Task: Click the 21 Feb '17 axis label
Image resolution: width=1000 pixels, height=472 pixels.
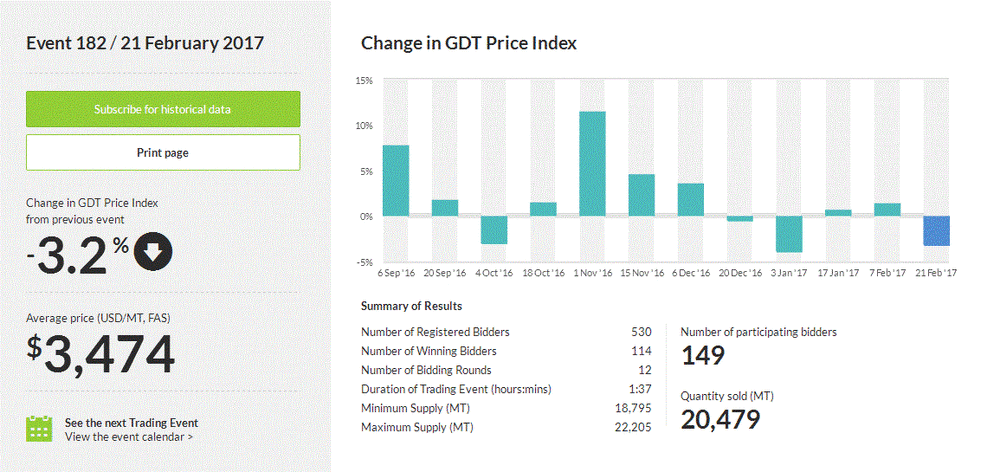Action: pyautogui.click(x=935, y=272)
